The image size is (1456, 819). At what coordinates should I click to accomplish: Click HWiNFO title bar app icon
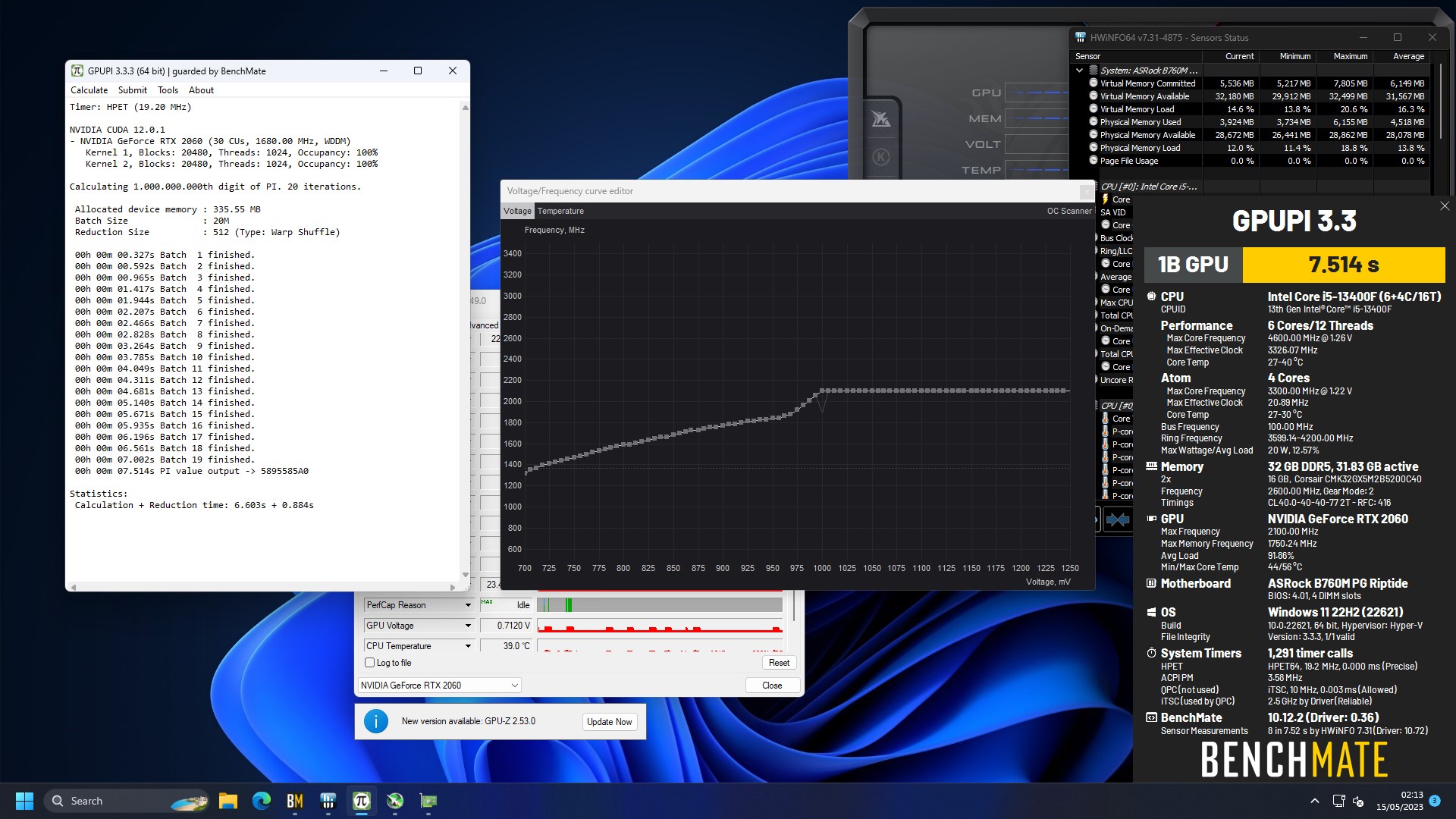coord(1081,37)
